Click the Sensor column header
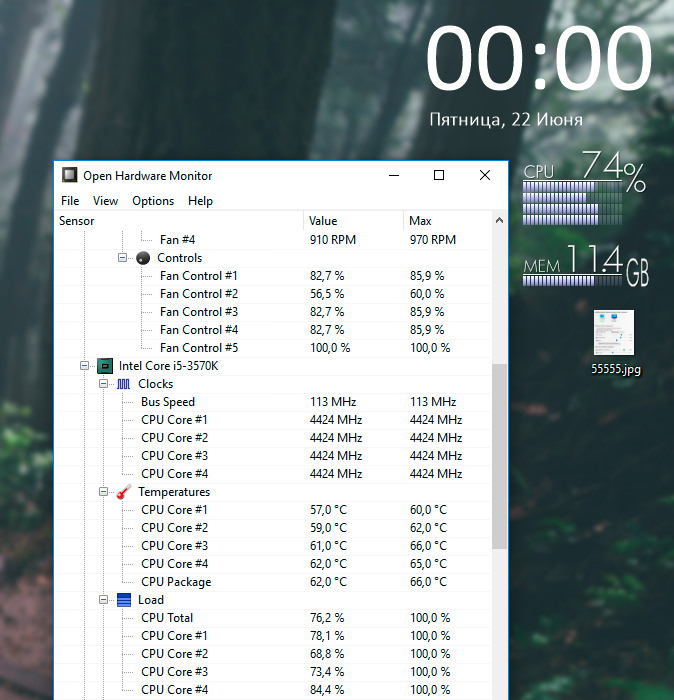The height and width of the screenshot is (700, 674). point(179,221)
